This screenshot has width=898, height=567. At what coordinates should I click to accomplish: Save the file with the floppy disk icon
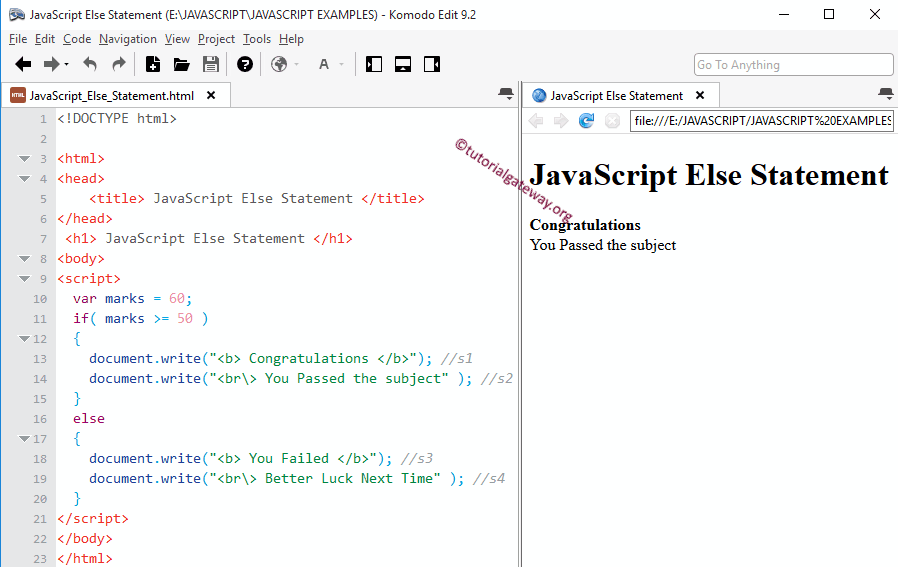(x=211, y=64)
